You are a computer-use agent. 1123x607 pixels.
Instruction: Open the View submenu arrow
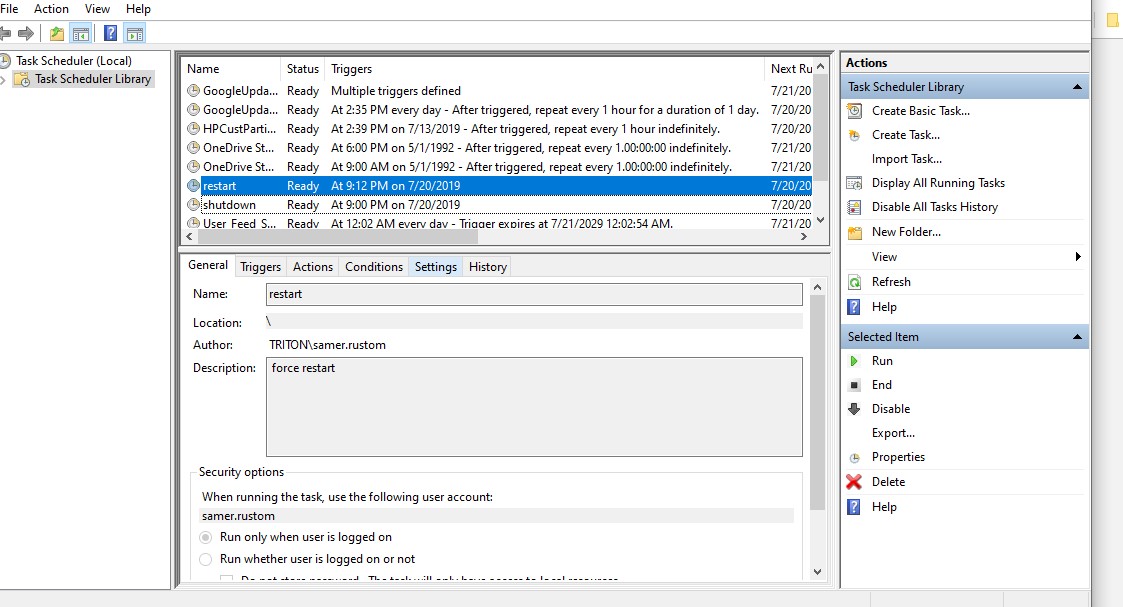(1078, 257)
